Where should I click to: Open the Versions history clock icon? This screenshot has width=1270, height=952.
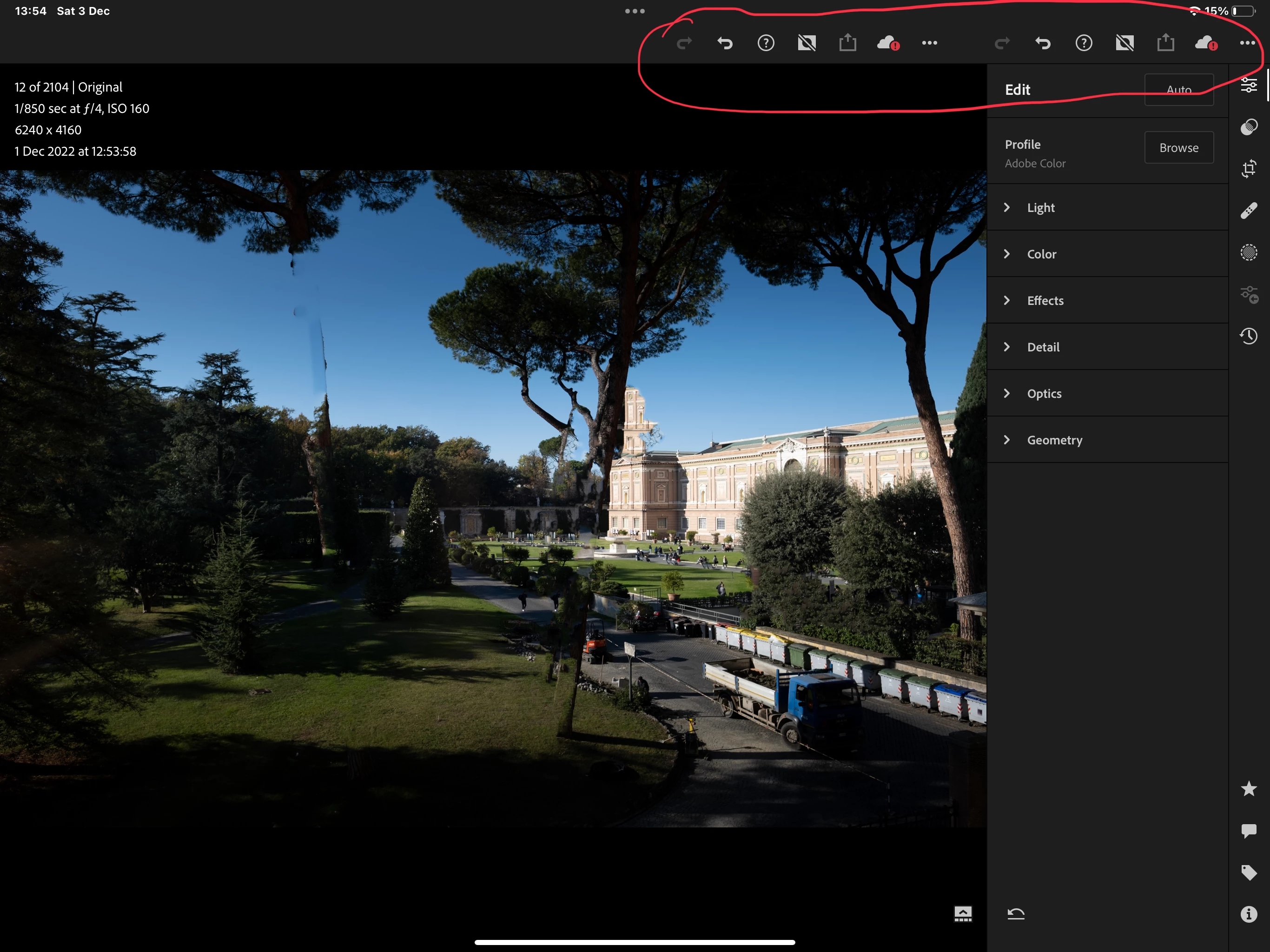tap(1249, 336)
